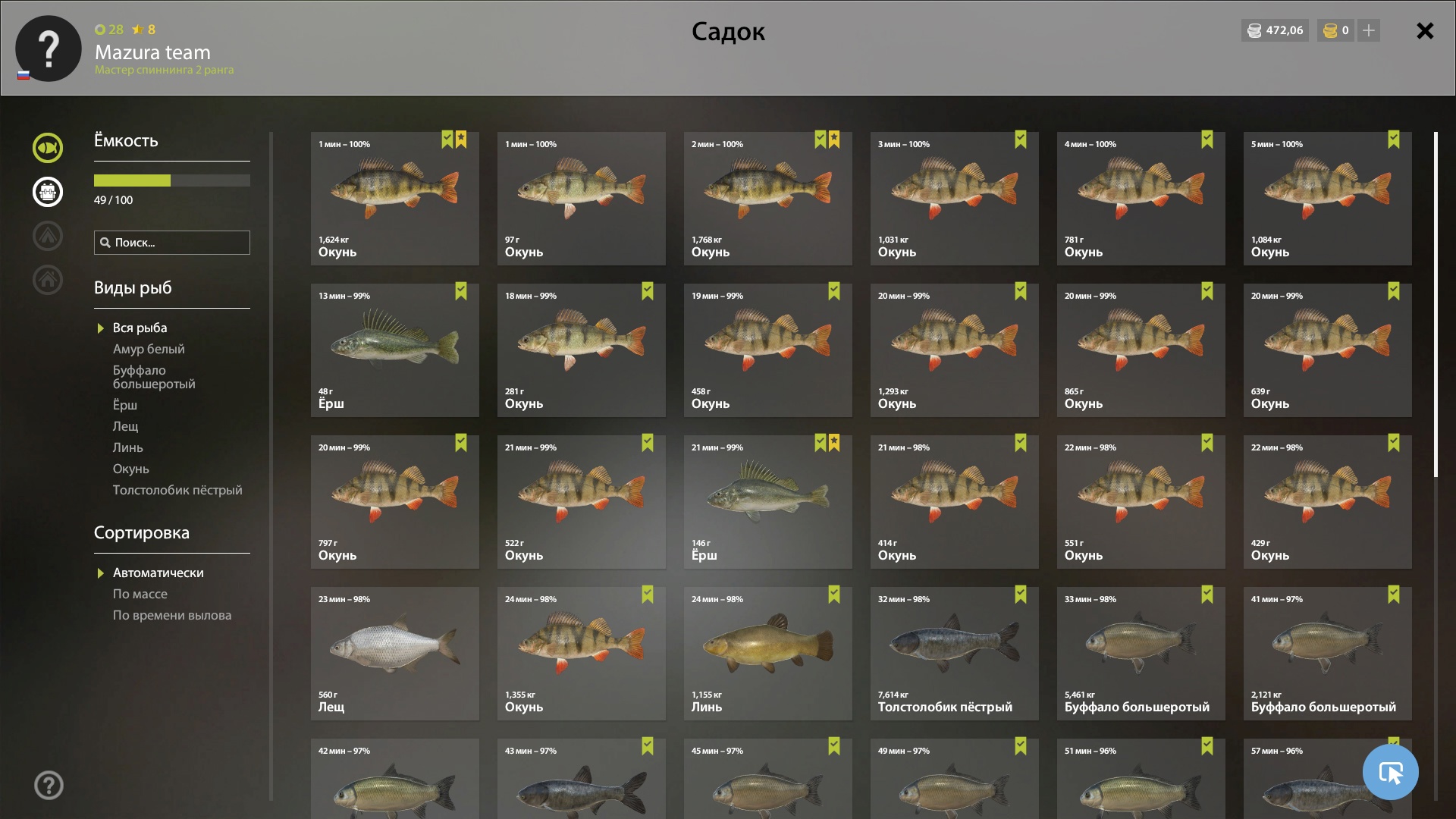
Task: Click the keepnet capacity progress bar
Action: click(172, 180)
